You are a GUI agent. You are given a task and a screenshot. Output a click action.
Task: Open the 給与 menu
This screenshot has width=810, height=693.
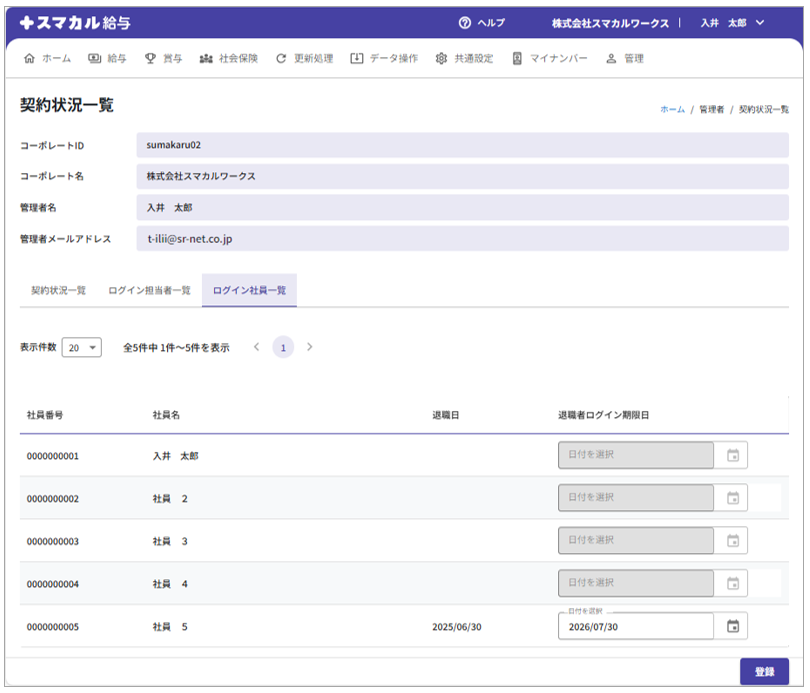tap(107, 59)
